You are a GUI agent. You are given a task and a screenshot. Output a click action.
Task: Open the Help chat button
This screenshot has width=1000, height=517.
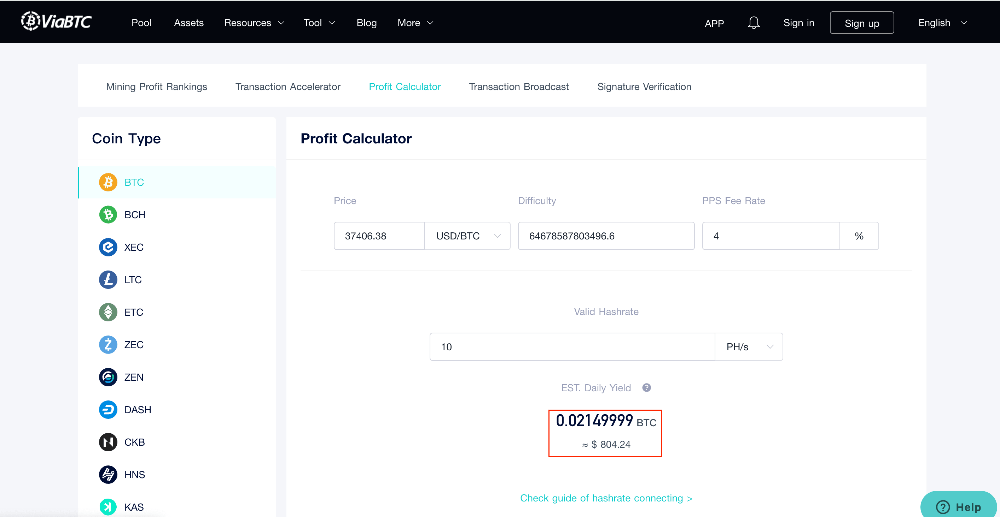pos(959,507)
